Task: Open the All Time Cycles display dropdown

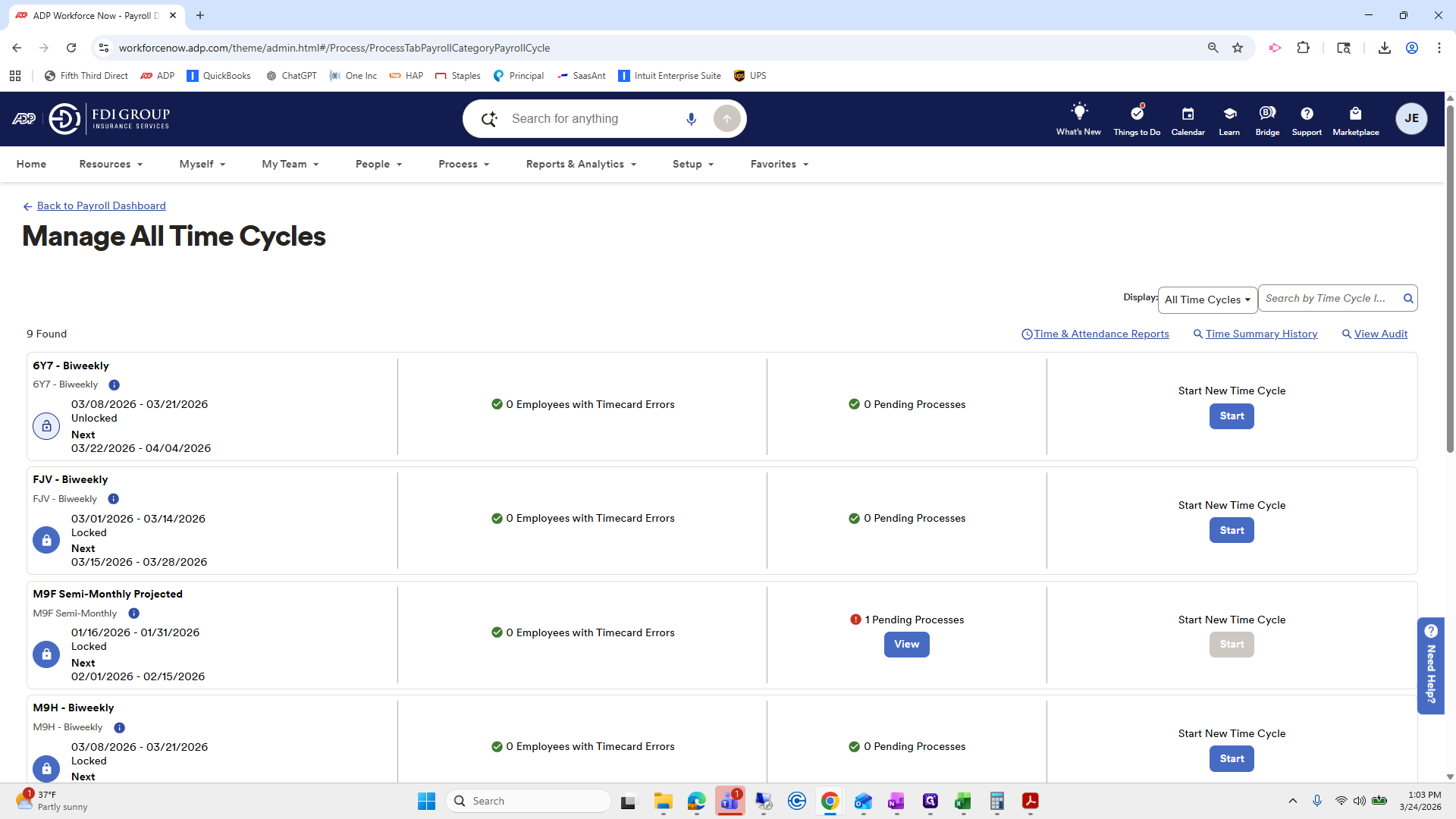Action: pyautogui.click(x=1207, y=300)
